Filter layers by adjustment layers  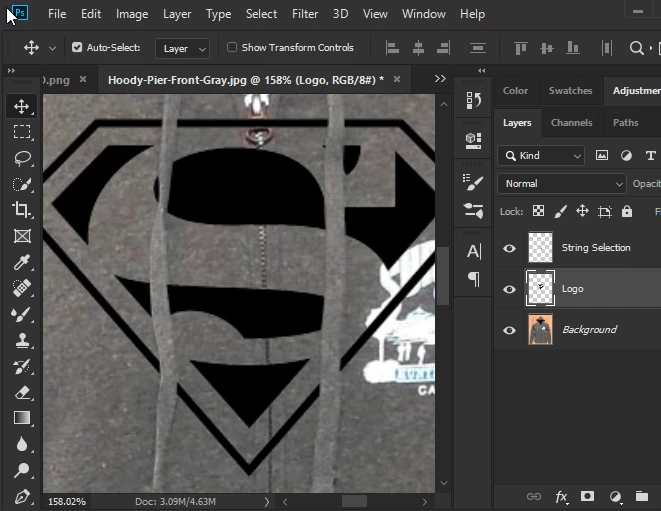click(x=626, y=156)
